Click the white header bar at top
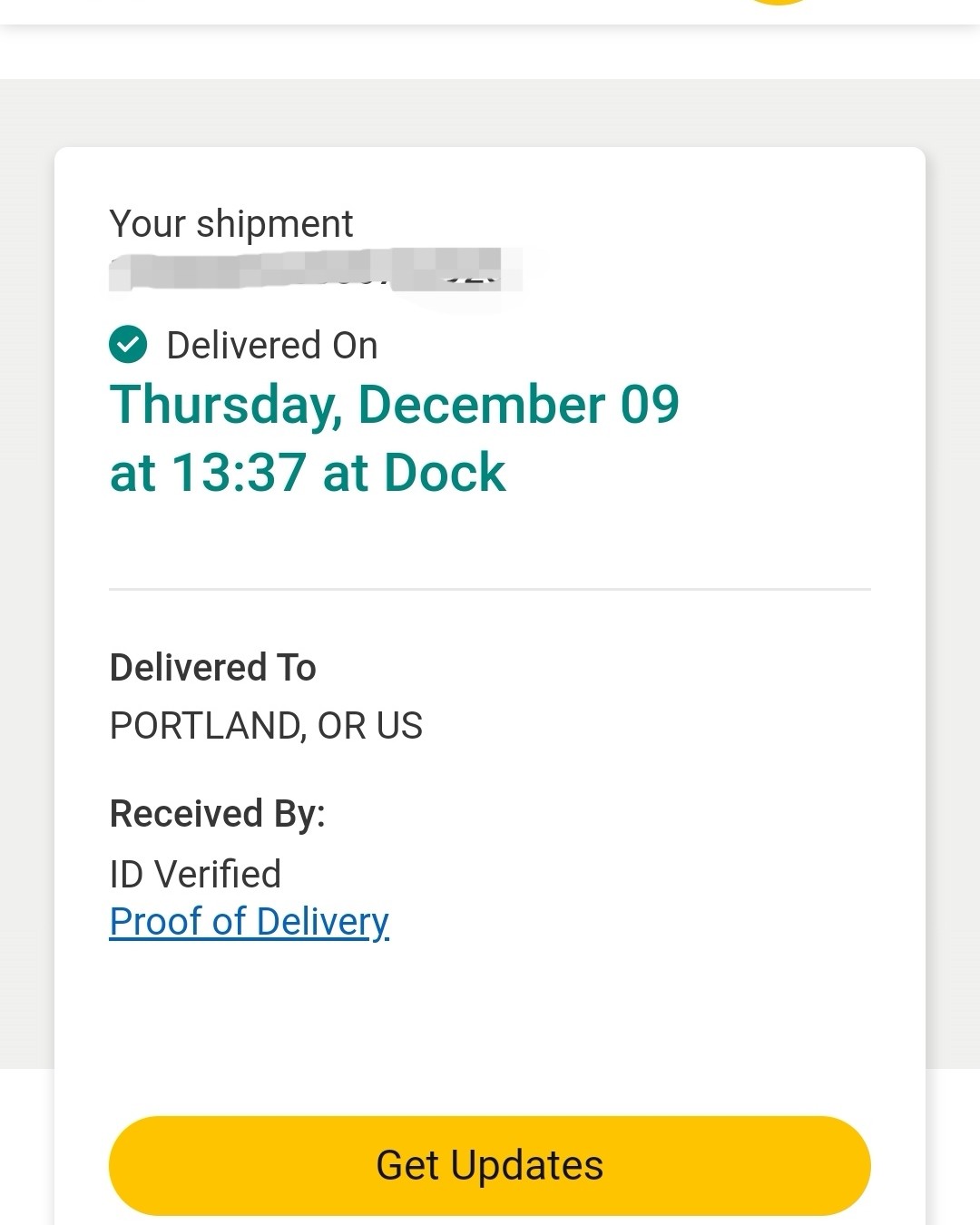 363,11
